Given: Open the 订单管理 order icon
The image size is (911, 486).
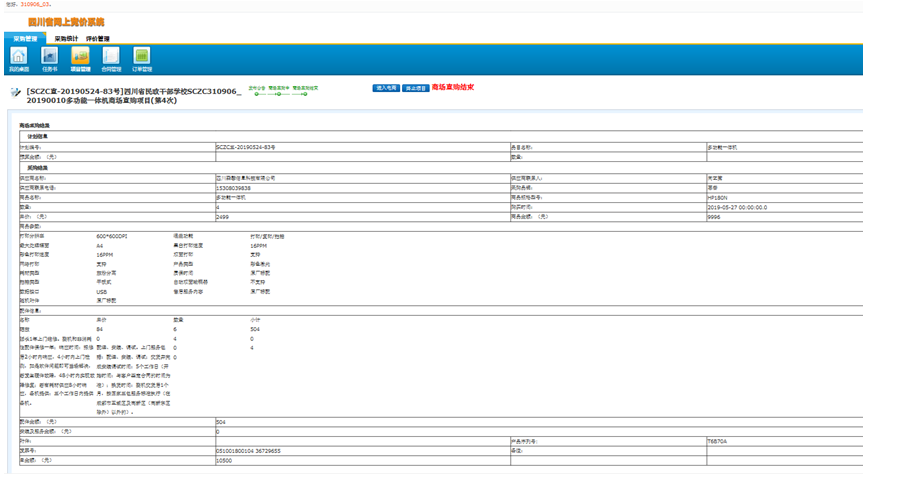Looking at the screenshot, I should click(142, 59).
